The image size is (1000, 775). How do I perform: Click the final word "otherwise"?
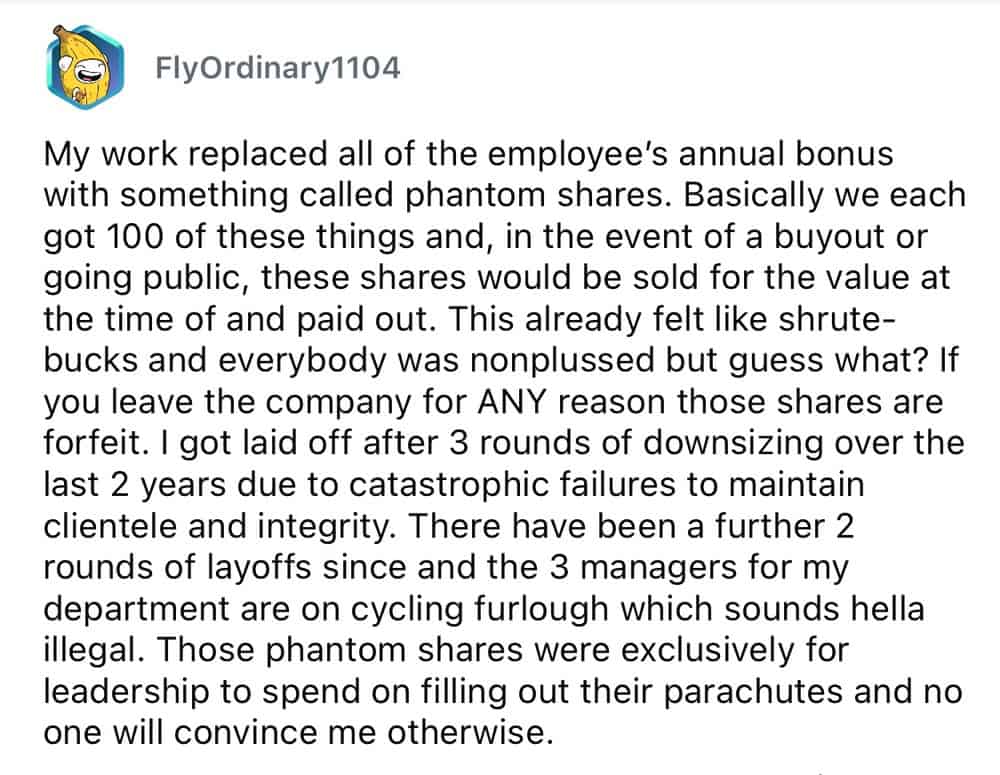coord(461,731)
